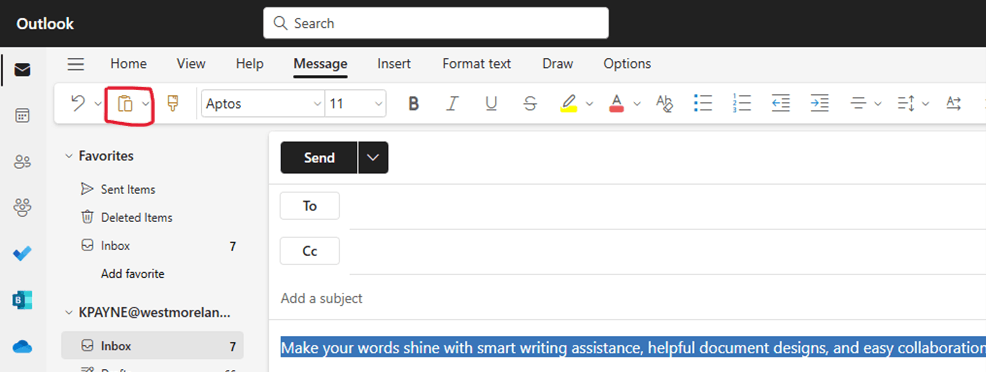Switch to the Insert tab
The height and width of the screenshot is (372, 986).
[394, 63]
